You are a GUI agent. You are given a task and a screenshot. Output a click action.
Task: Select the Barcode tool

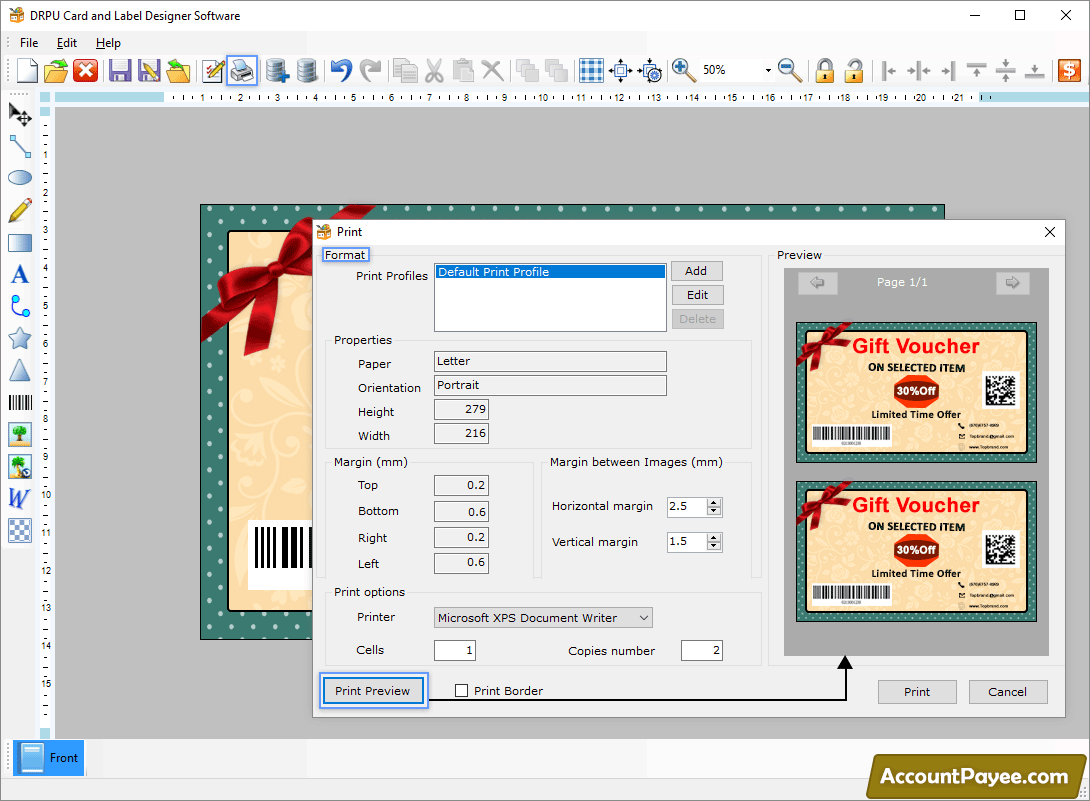click(19, 403)
